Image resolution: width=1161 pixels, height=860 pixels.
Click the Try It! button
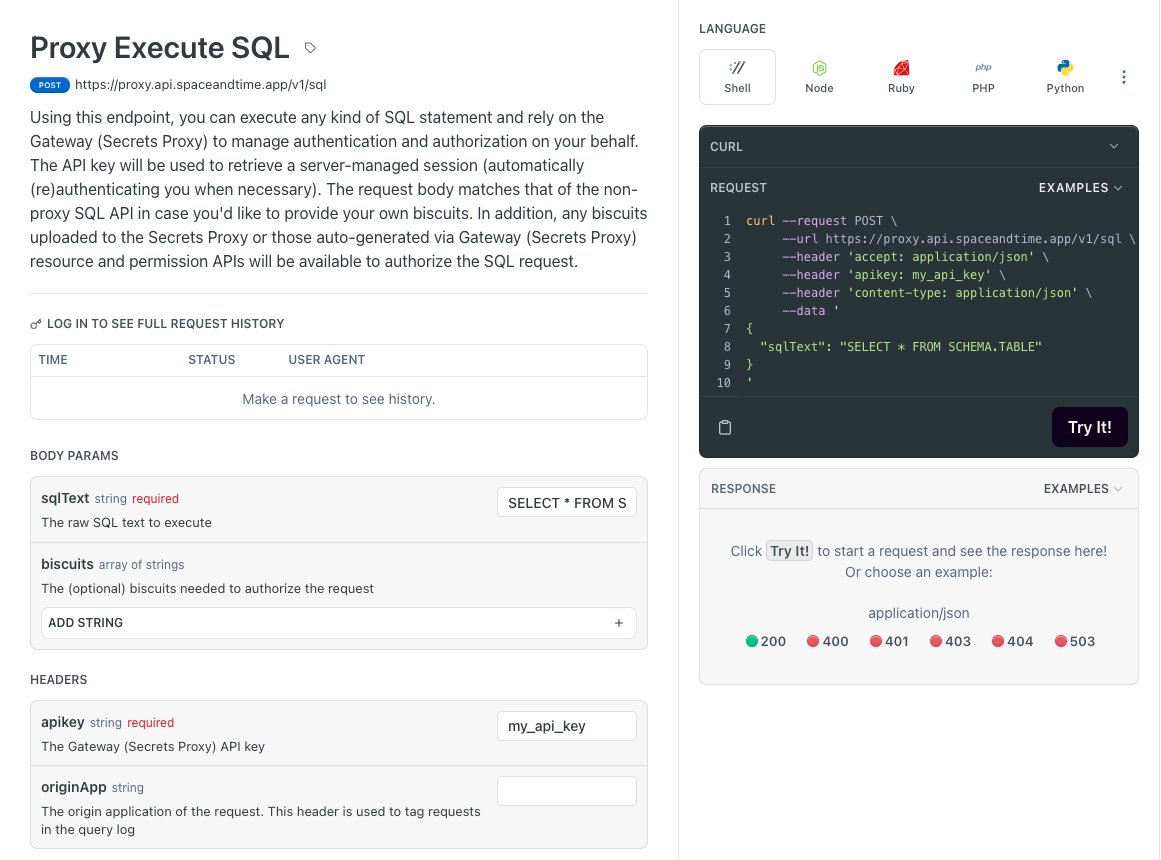[1089, 427]
